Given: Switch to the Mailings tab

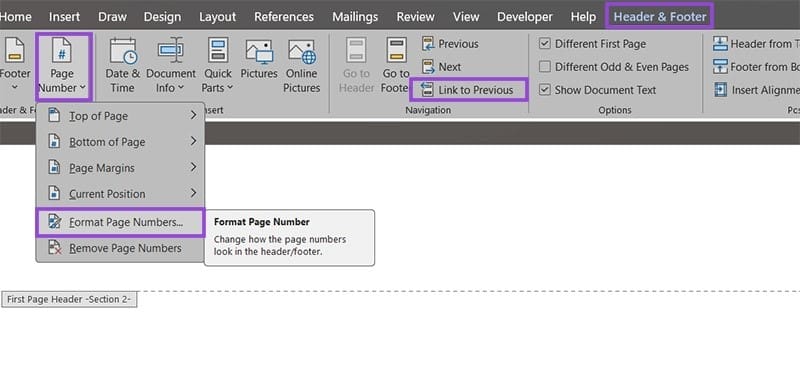Looking at the screenshot, I should [355, 17].
